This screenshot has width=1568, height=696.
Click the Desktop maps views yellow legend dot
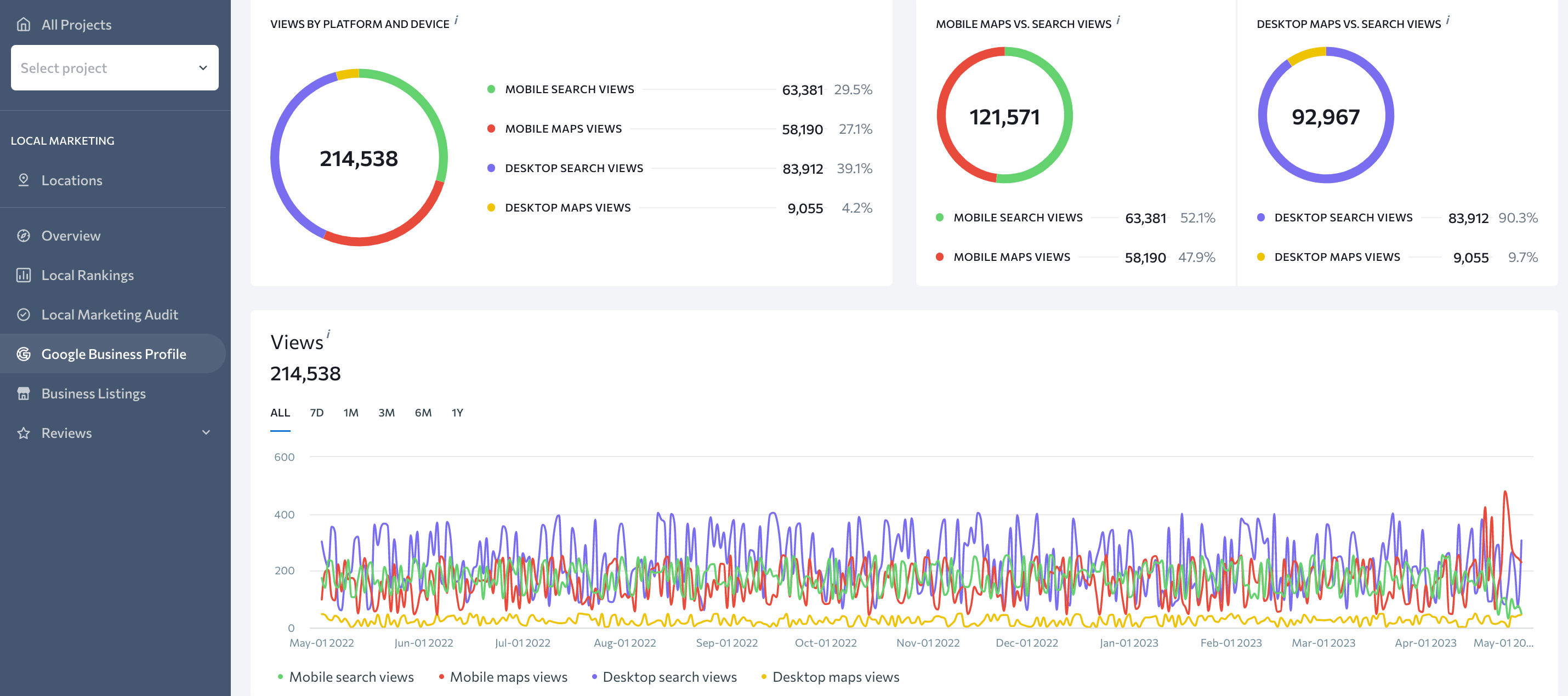(x=763, y=677)
